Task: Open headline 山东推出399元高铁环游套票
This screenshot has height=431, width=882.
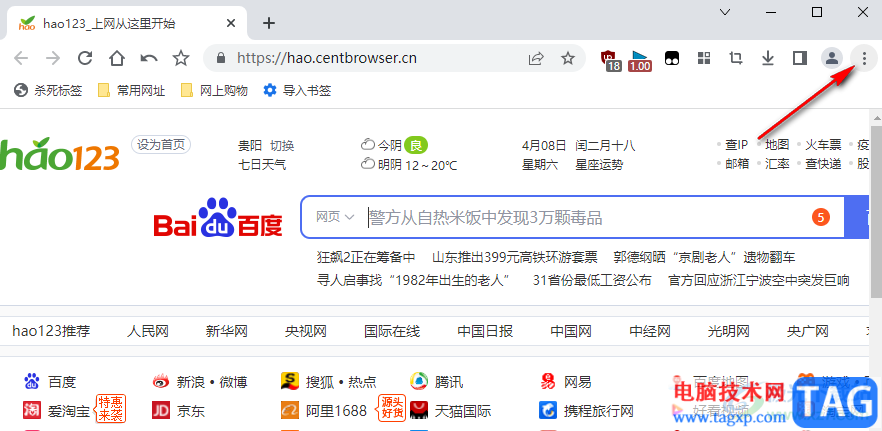Action: click(x=515, y=258)
